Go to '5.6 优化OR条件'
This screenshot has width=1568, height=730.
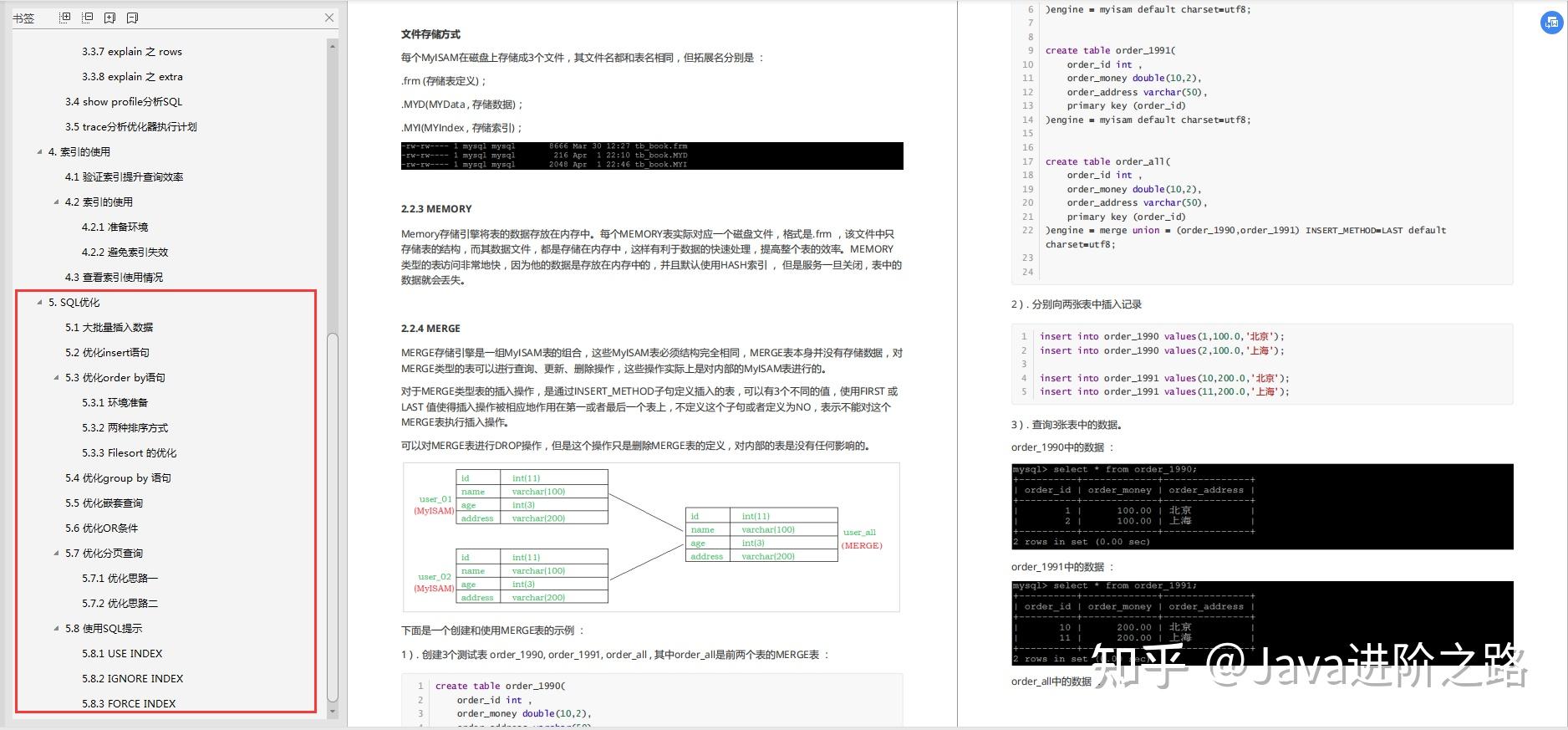(102, 528)
